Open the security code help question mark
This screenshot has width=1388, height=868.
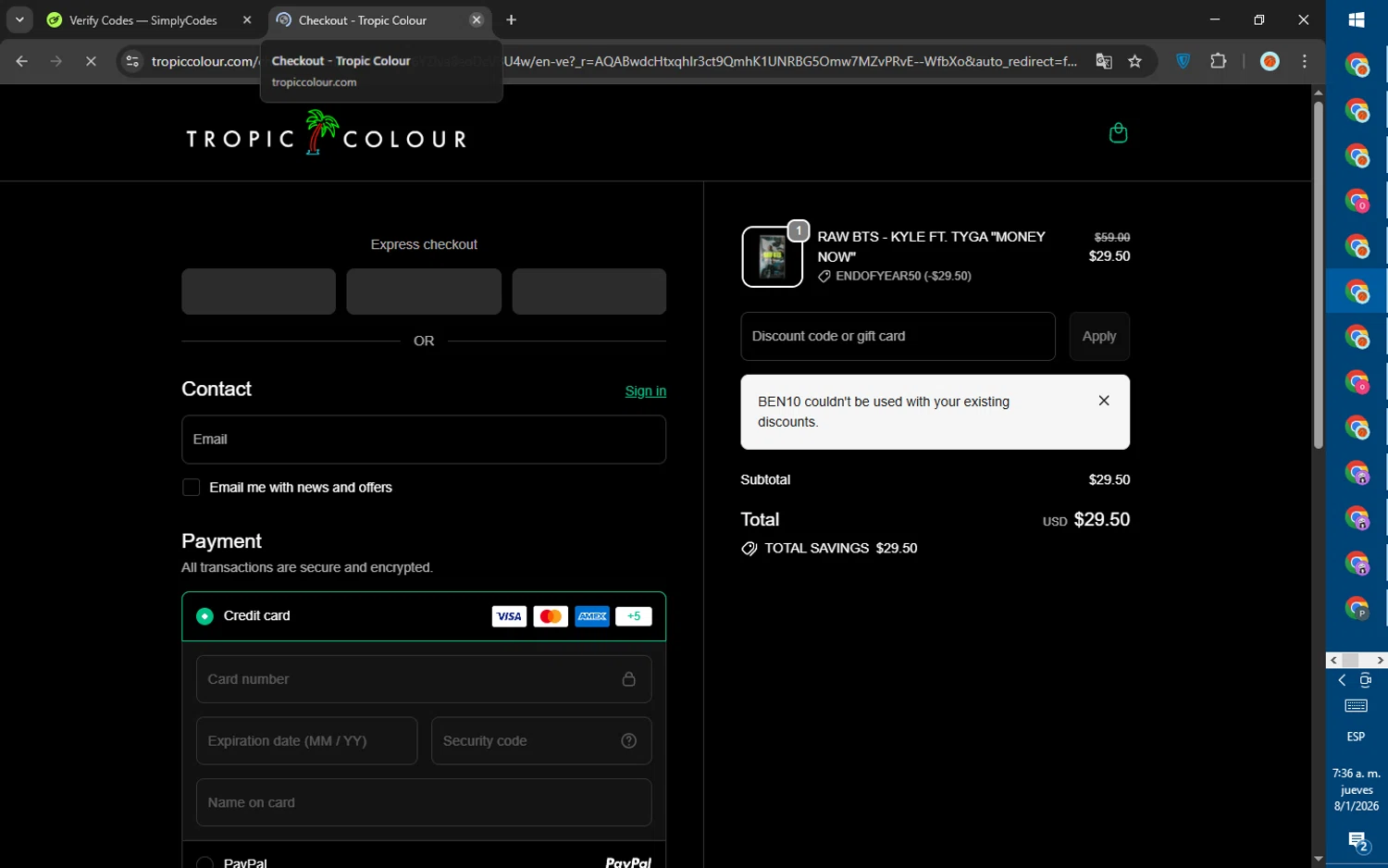(629, 741)
